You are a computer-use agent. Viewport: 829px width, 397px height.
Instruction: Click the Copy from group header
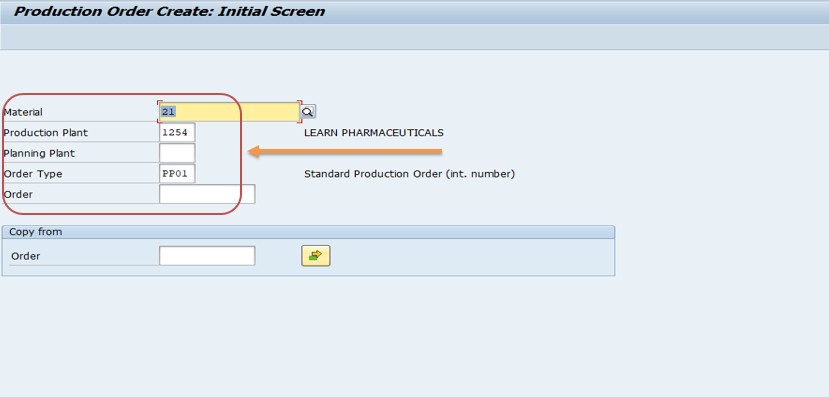click(x=308, y=232)
